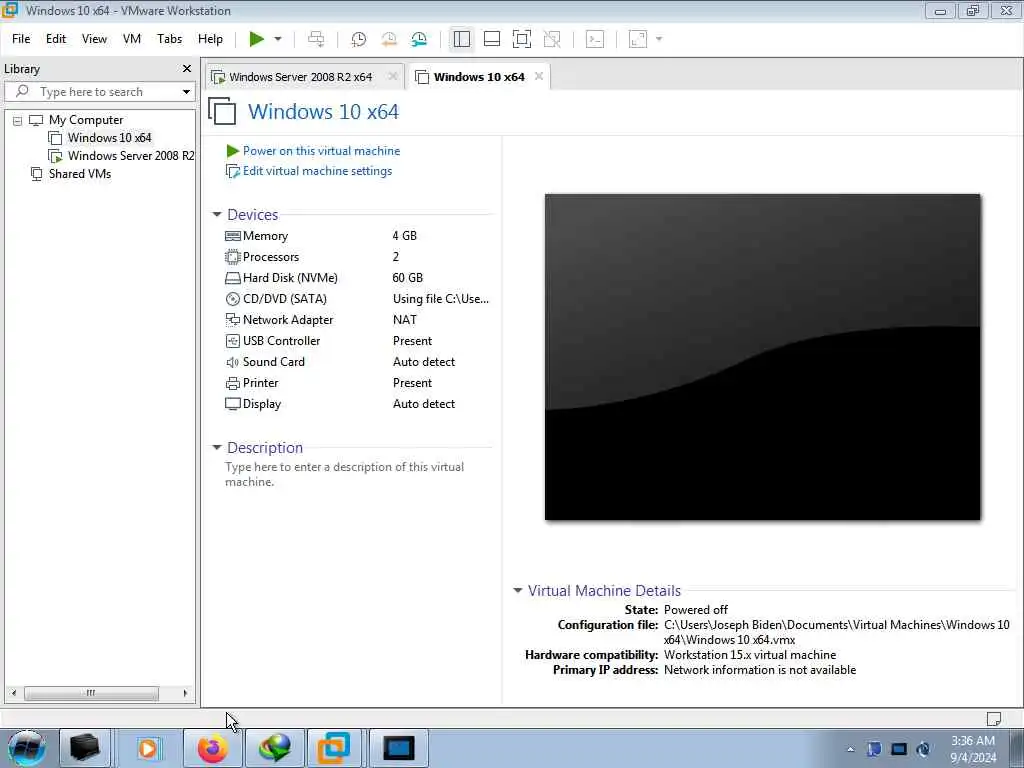The image size is (1024, 768).
Task: Click the green Power On toolbar button
Action: [x=257, y=39]
